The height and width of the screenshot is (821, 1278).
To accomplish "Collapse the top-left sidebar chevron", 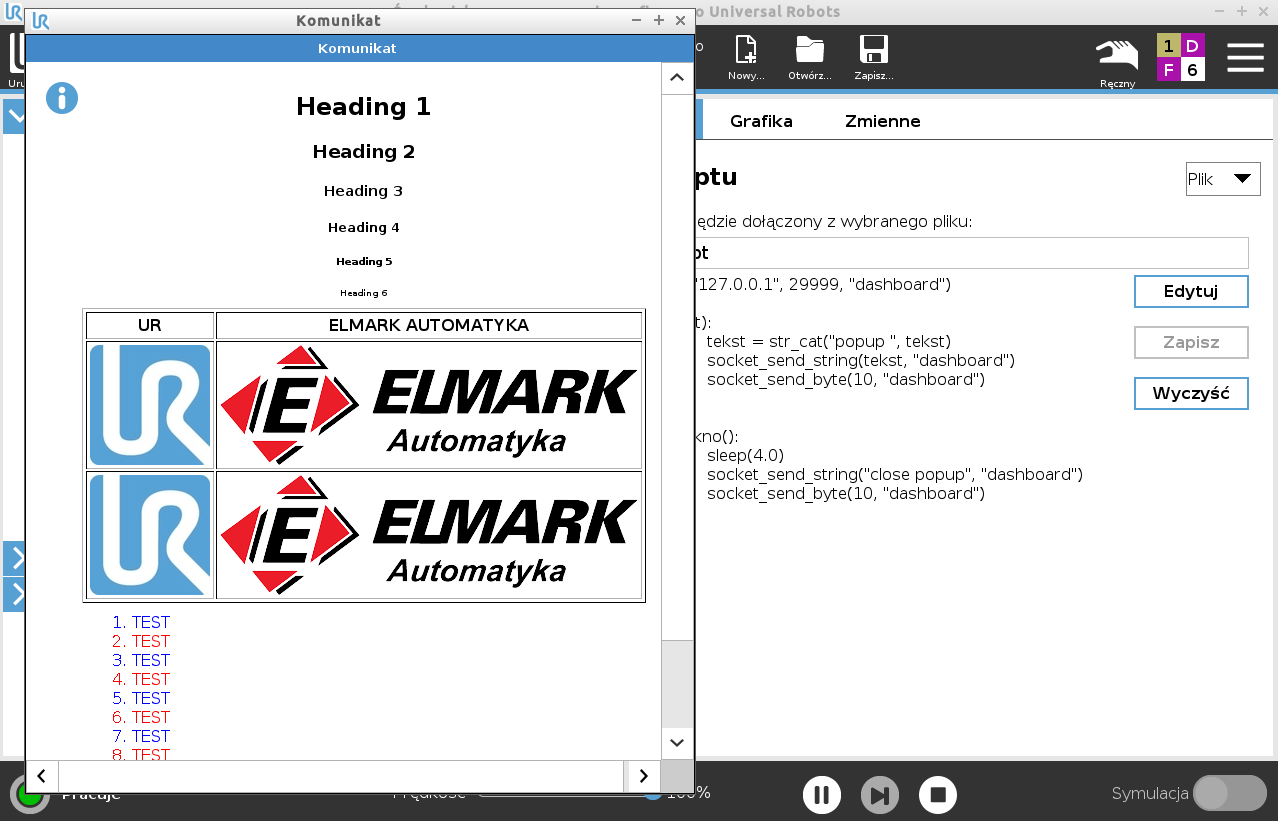I will pyautogui.click(x=14, y=116).
